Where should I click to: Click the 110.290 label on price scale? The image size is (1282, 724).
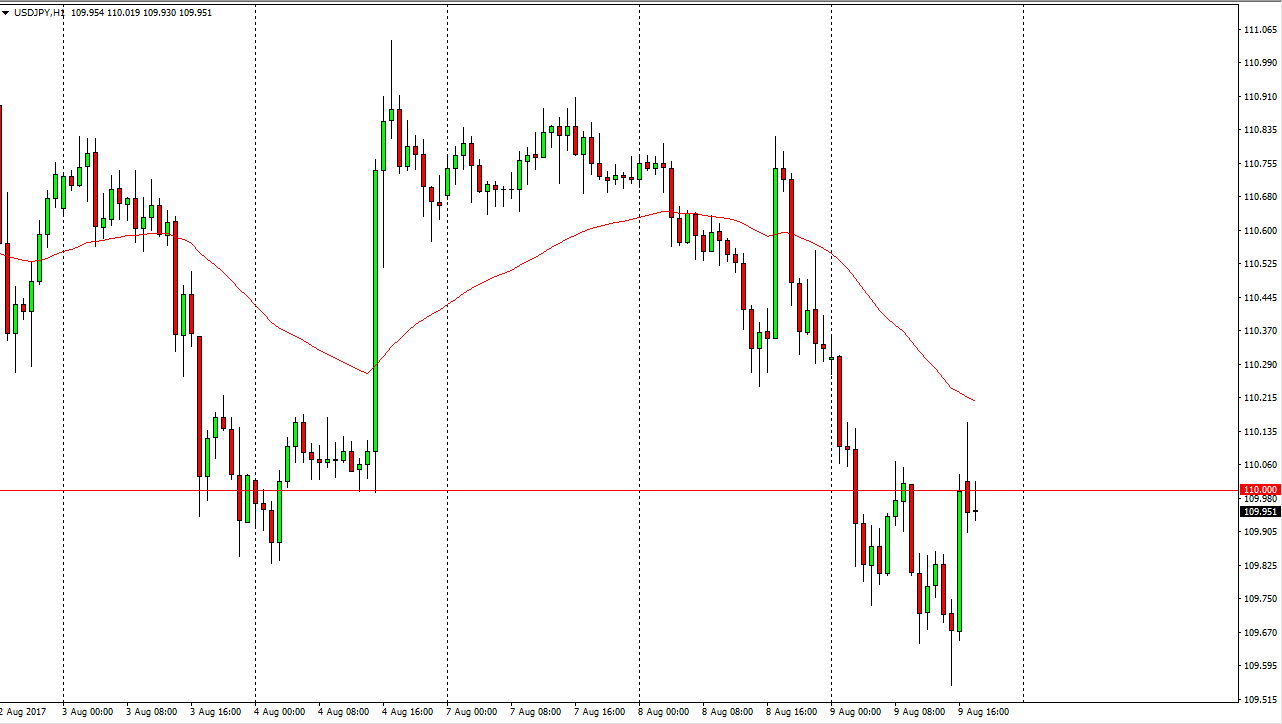tap(1259, 364)
